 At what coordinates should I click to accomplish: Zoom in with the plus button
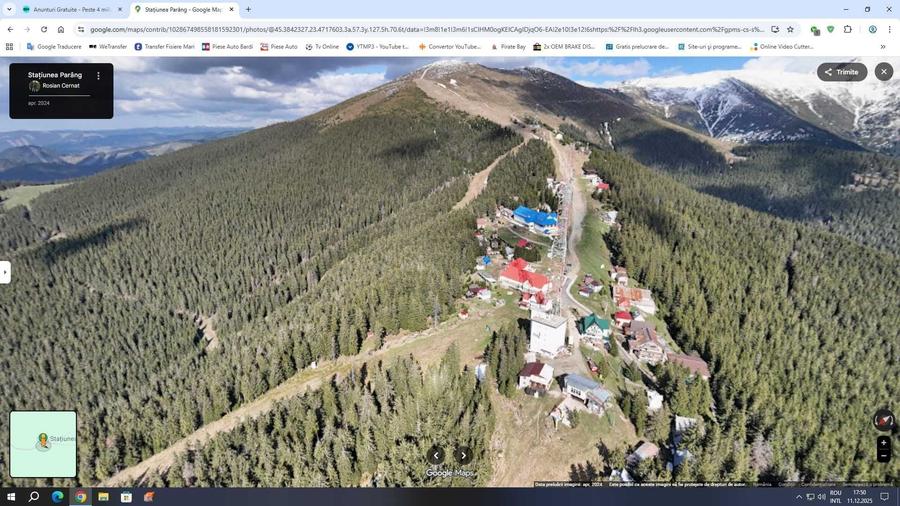[x=883, y=443]
